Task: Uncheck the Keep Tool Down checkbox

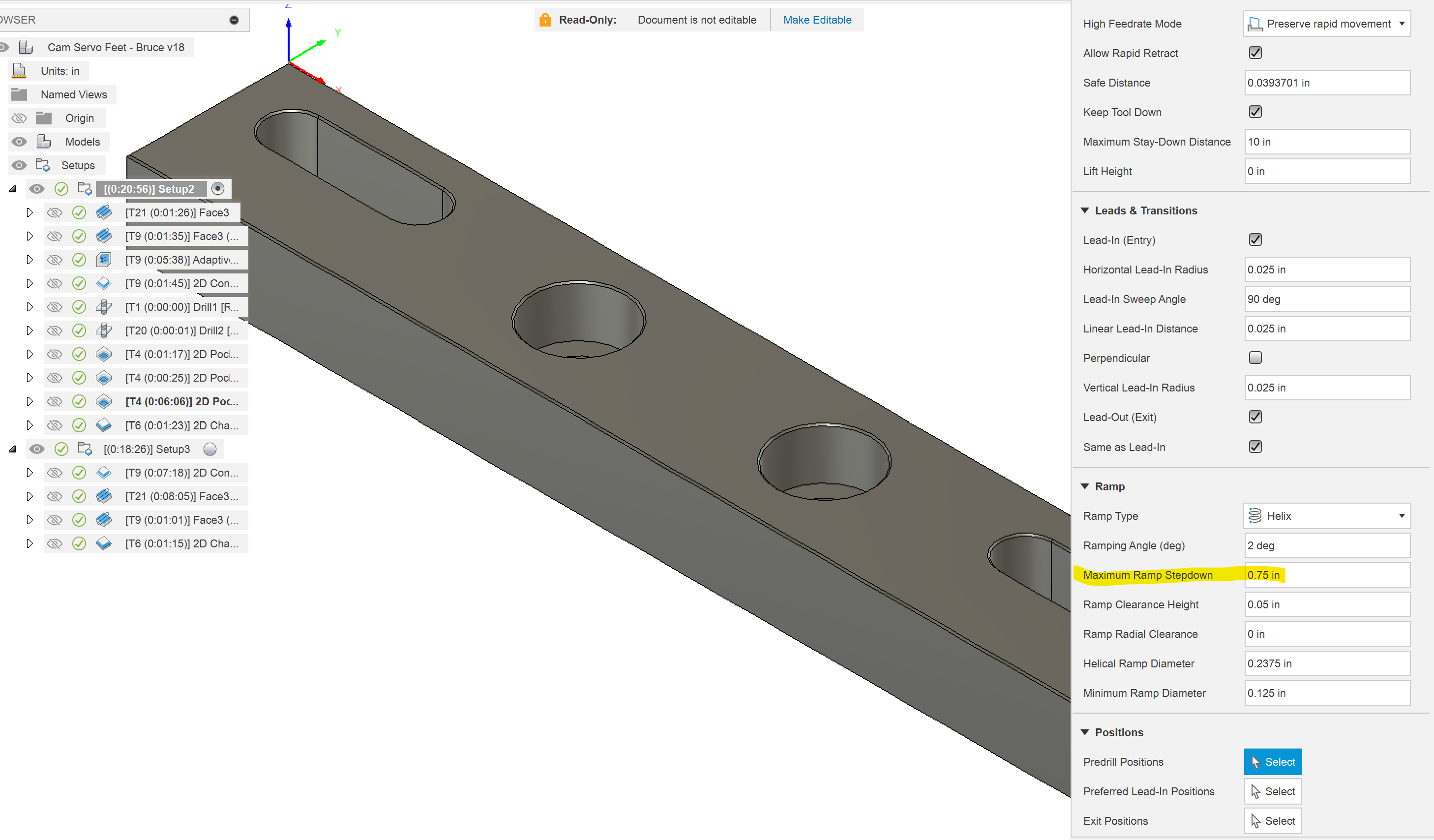Action: pos(1256,112)
